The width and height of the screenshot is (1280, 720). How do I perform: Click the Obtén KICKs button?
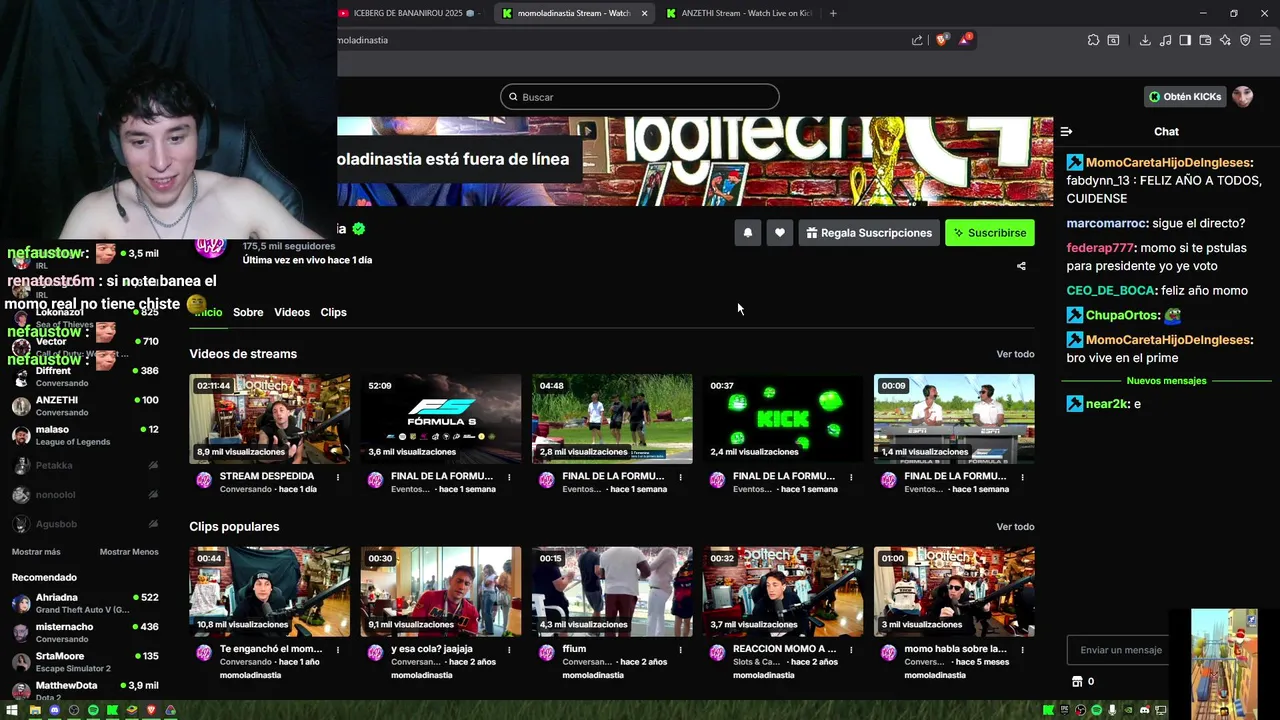pos(1185,97)
